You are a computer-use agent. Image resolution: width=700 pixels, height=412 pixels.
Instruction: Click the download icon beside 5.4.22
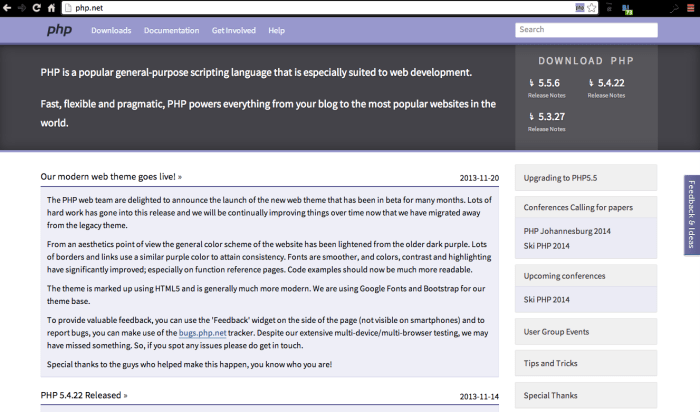pos(591,83)
